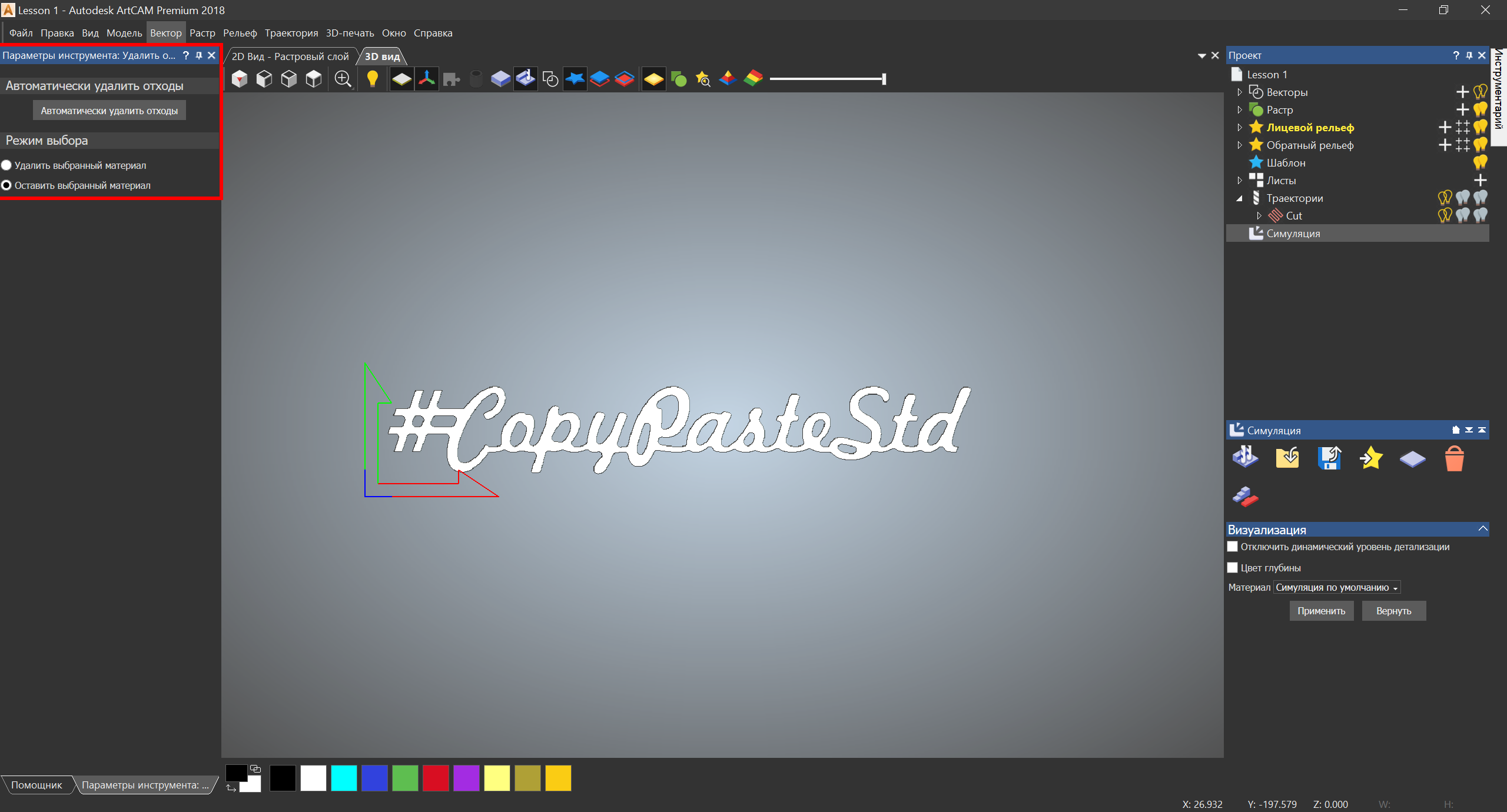Select the 'Cut' toolpath tree item

[1293, 216]
